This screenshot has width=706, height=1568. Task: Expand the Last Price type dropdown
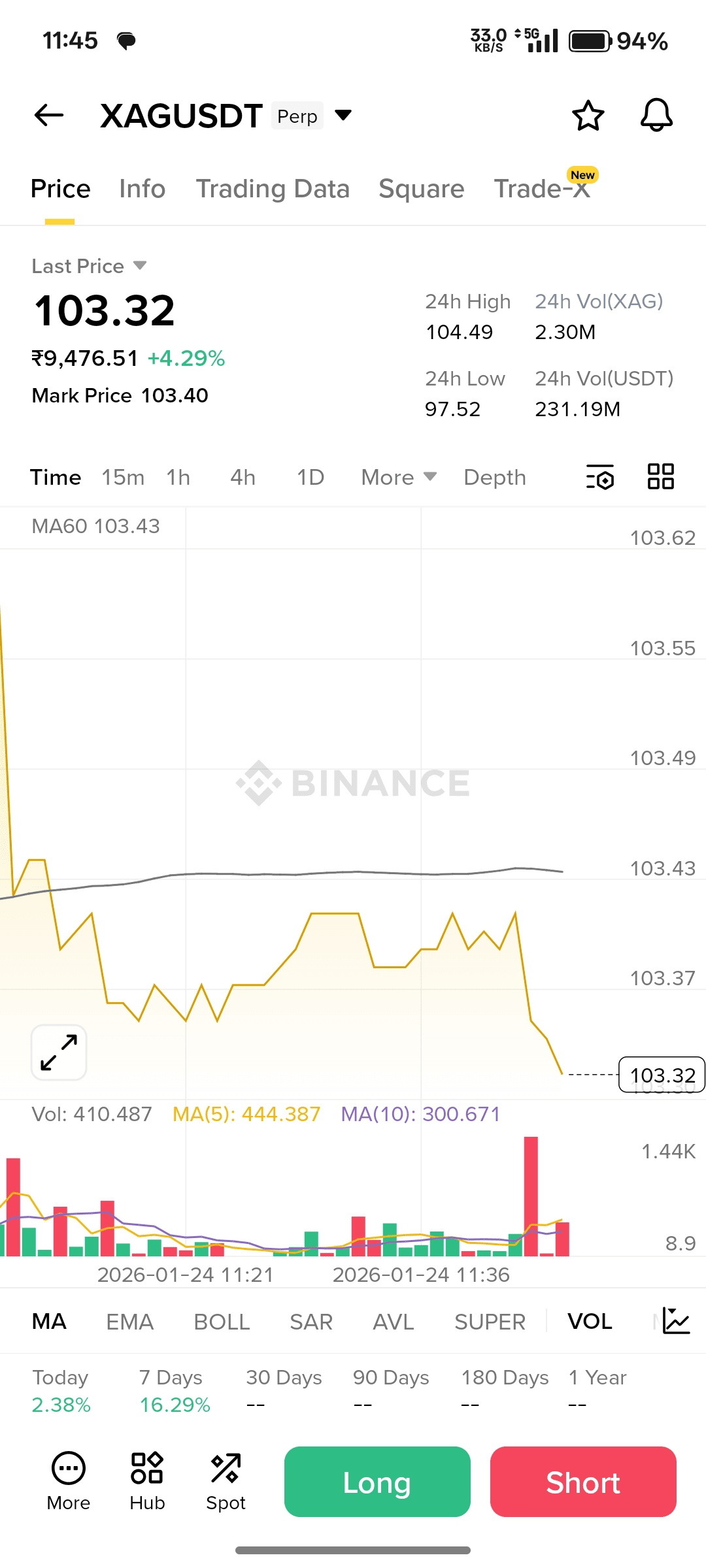point(139,266)
